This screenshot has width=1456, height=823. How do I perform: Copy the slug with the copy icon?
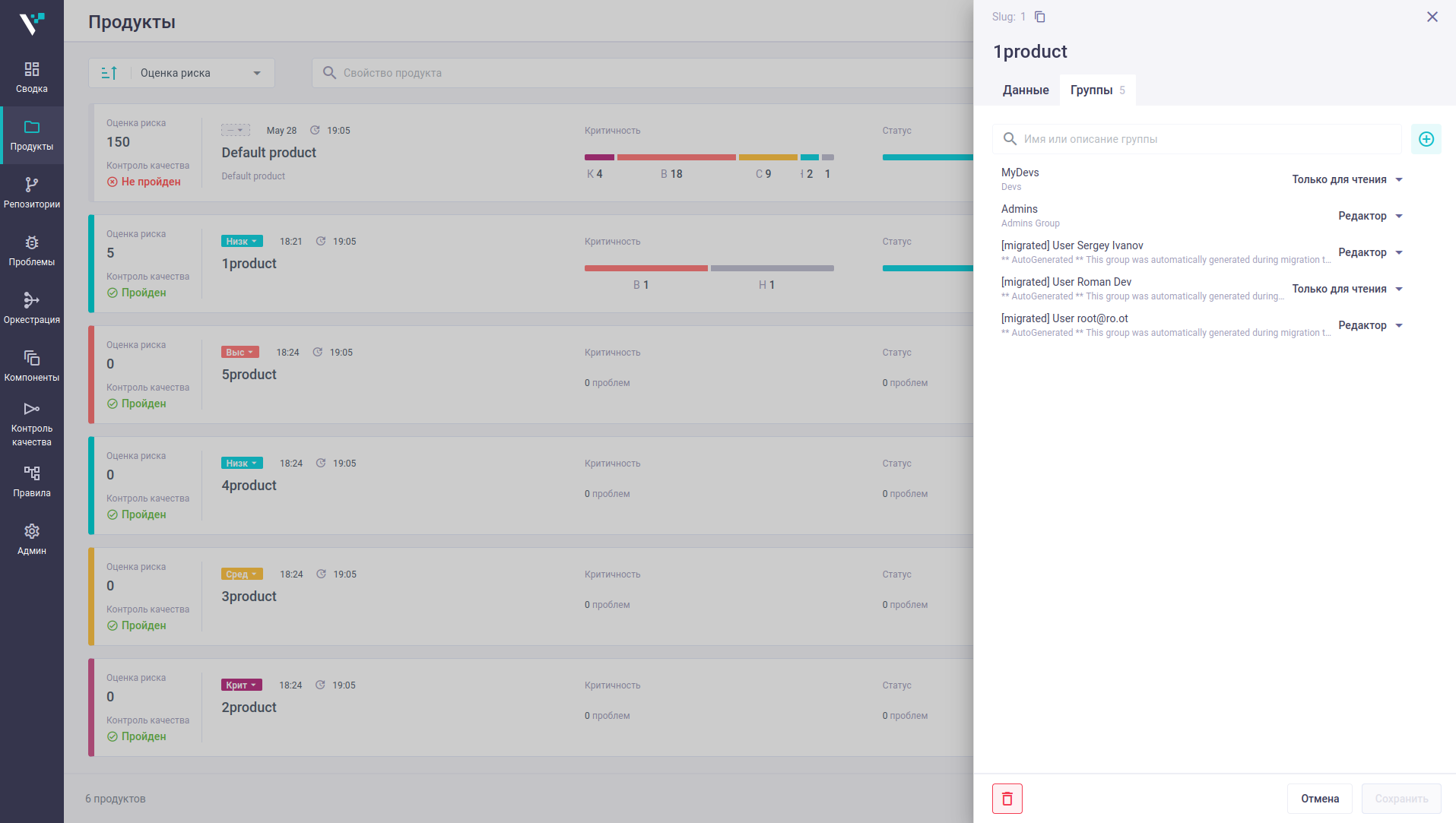point(1040,17)
